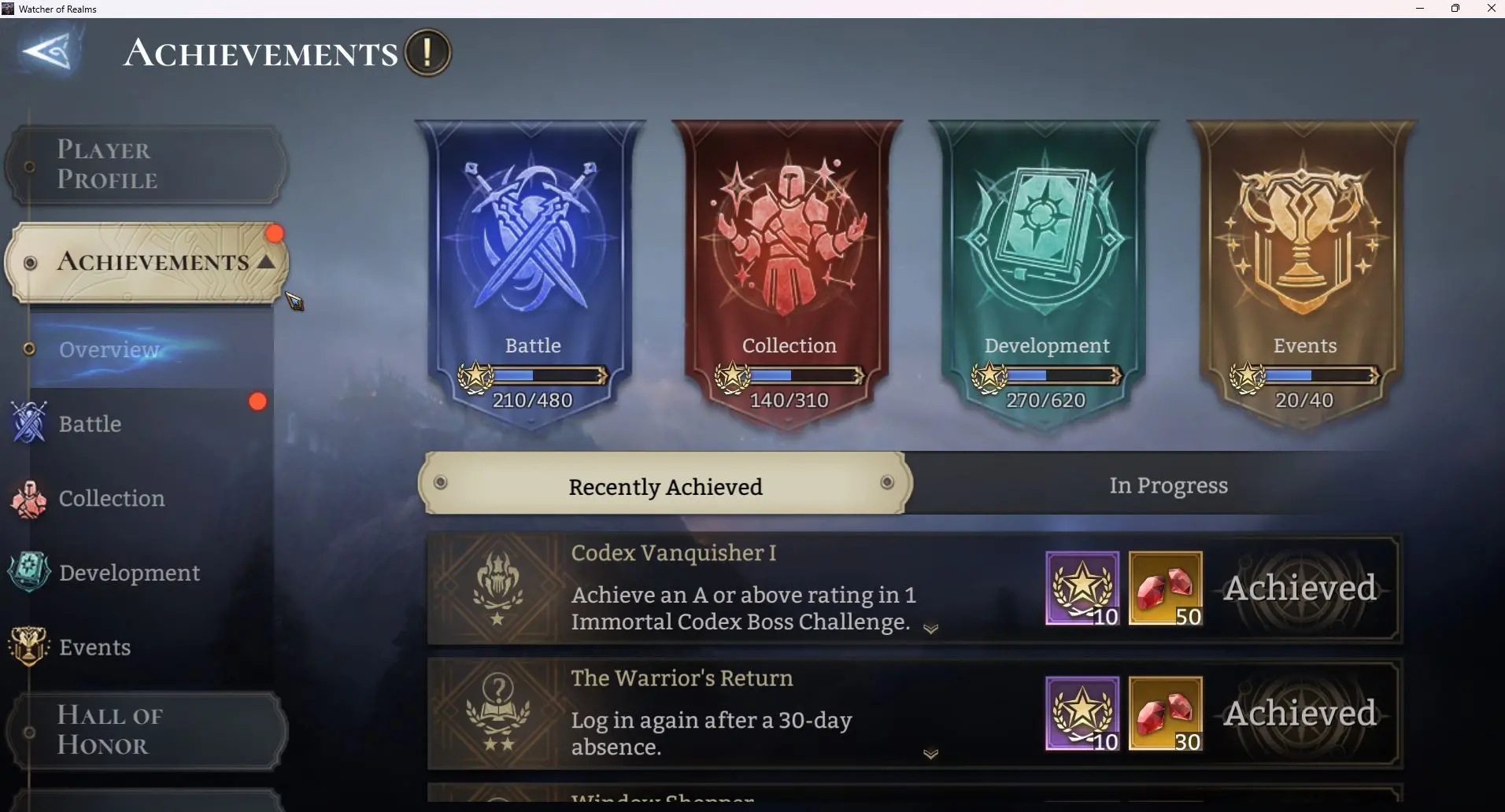Select the Events trophy sidebar icon

coord(29,646)
